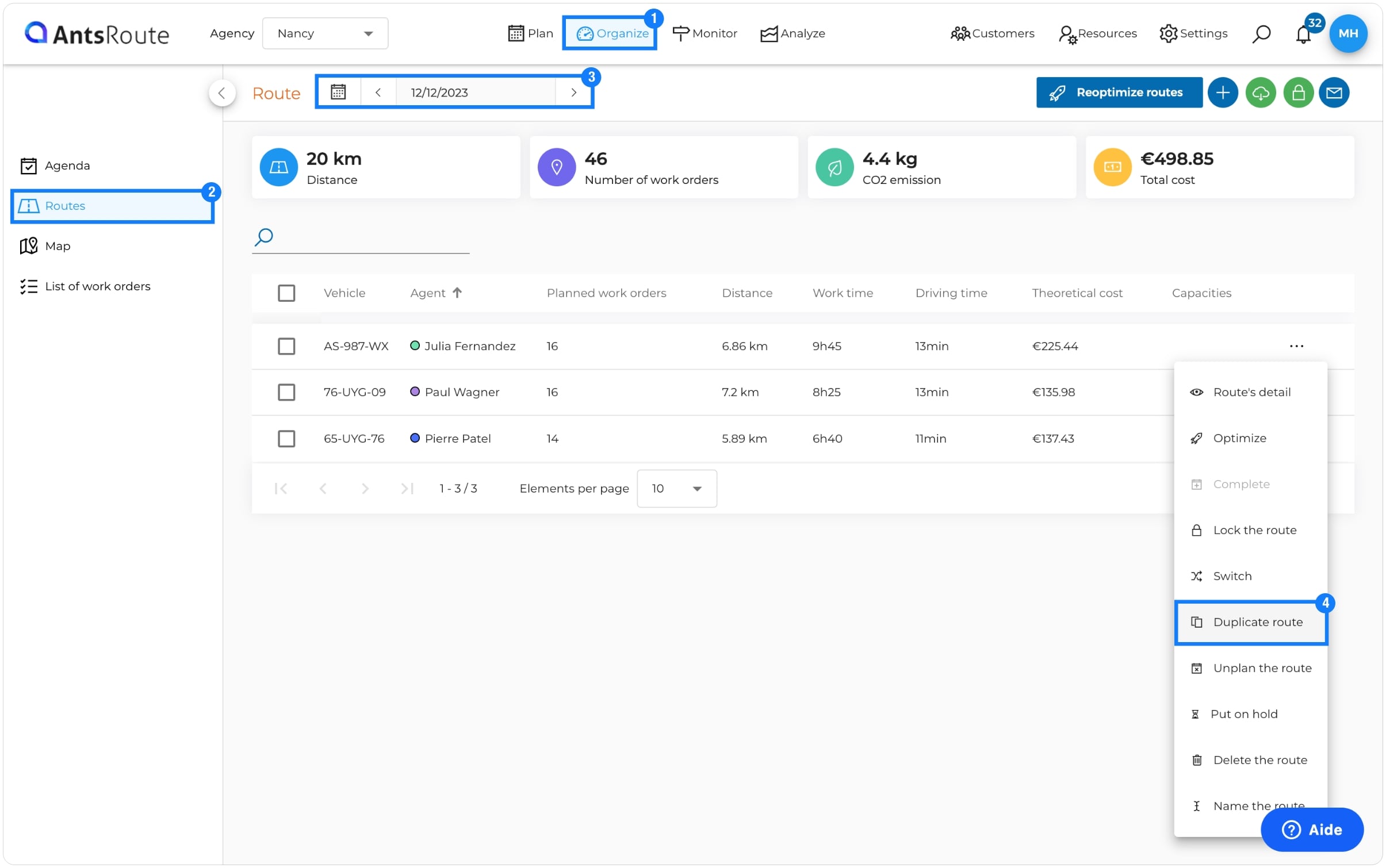The image size is (1386, 868).
Task: Click the green lock routes icon
Action: [1298, 93]
